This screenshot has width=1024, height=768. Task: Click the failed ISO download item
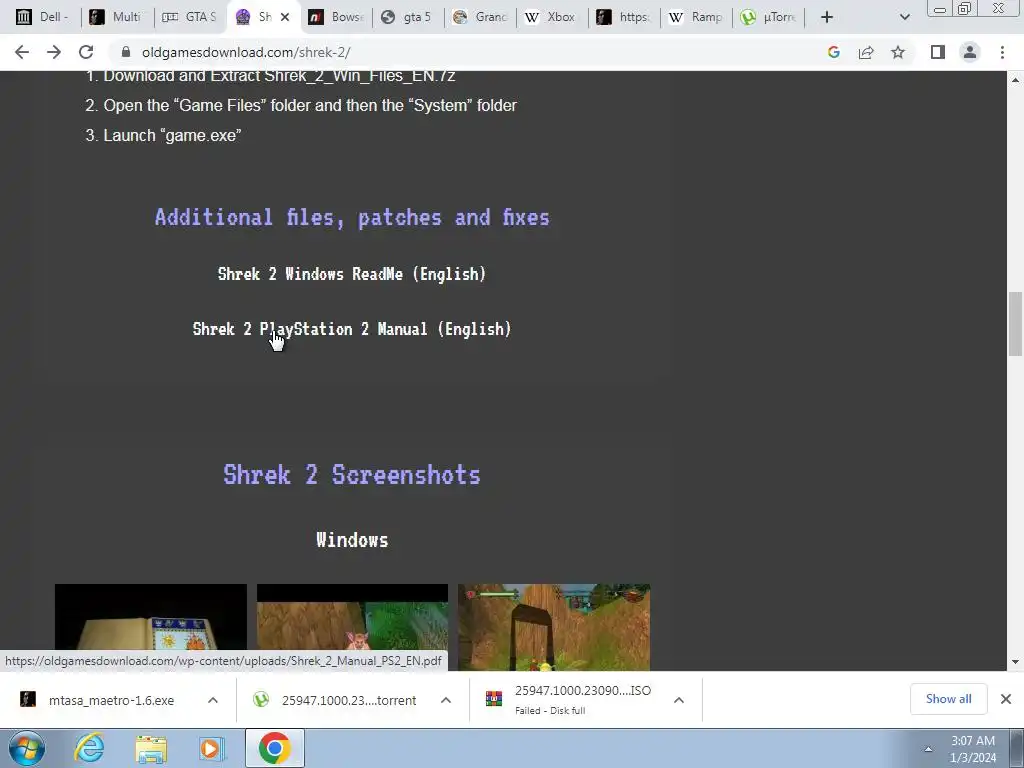(x=569, y=700)
